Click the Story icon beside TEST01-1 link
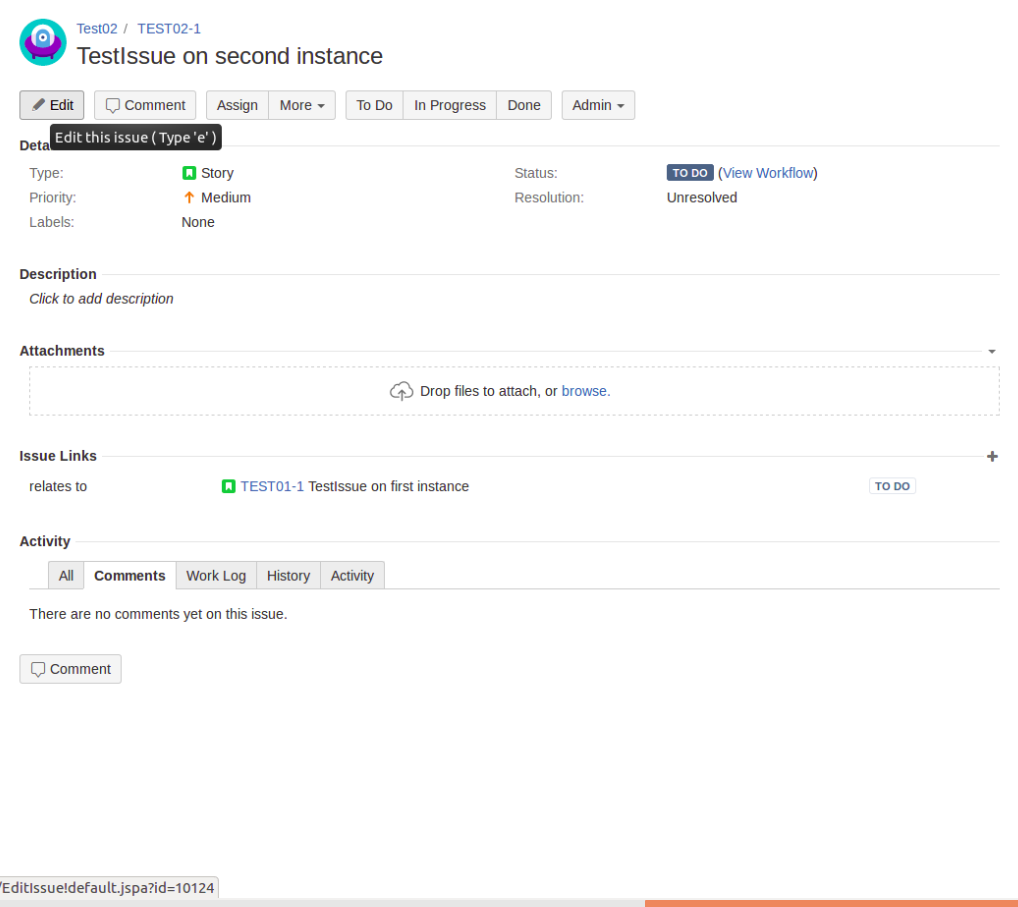Image resolution: width=1018 pixels, height=907 pixels. coord(229,486)
